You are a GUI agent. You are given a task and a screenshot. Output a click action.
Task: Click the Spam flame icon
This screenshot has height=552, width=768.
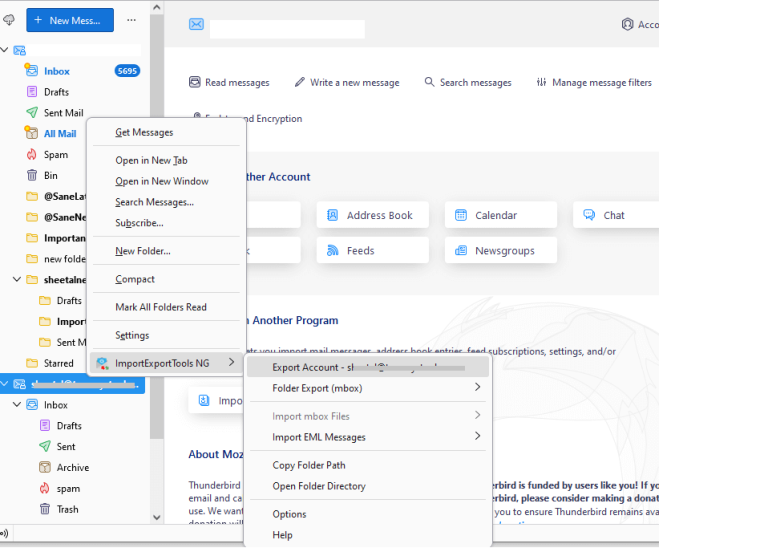[32, 155]
